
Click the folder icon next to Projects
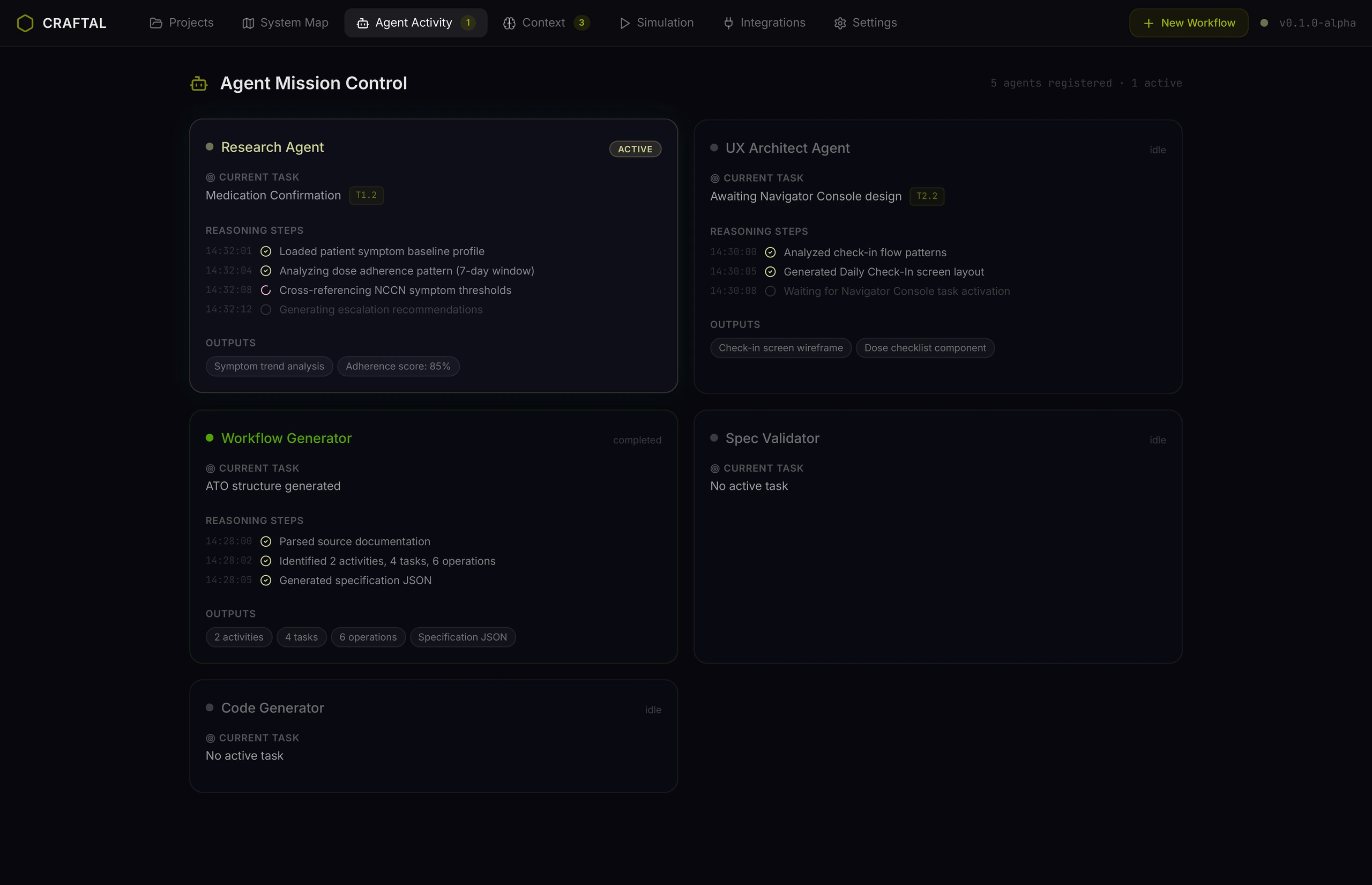coord(156,23)
